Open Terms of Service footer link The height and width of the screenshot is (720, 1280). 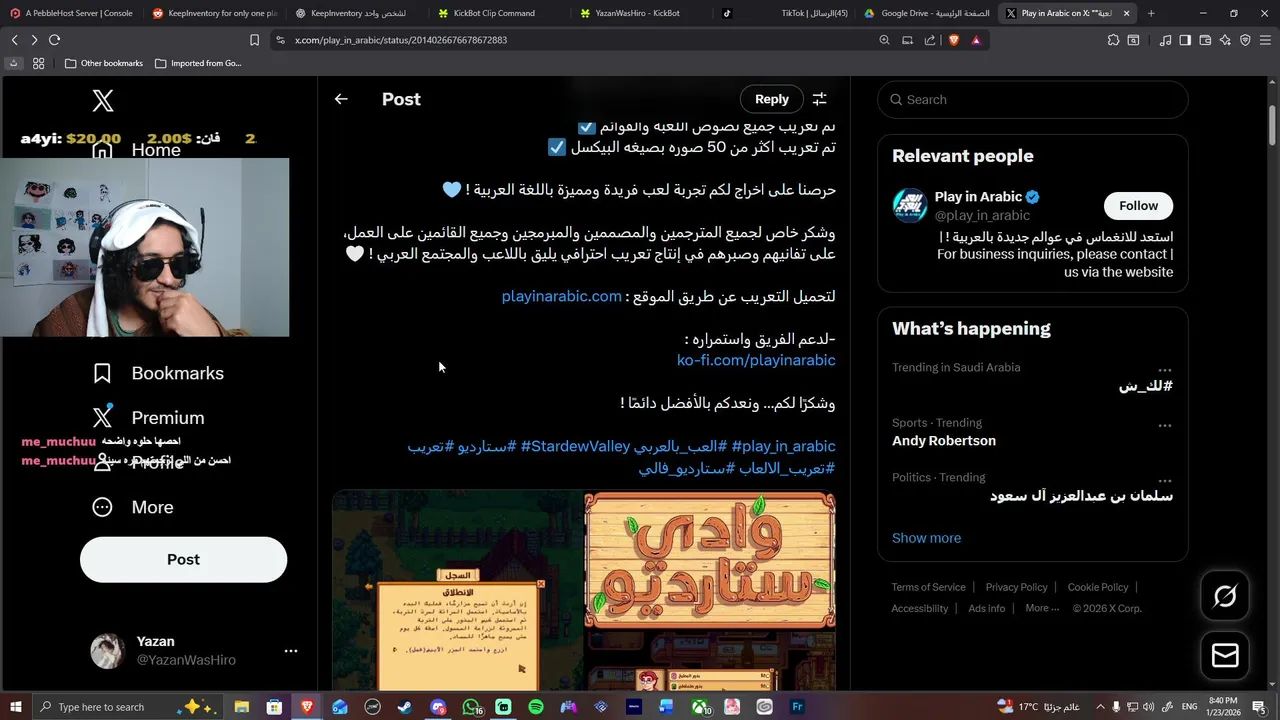click(x=928, y=587)
